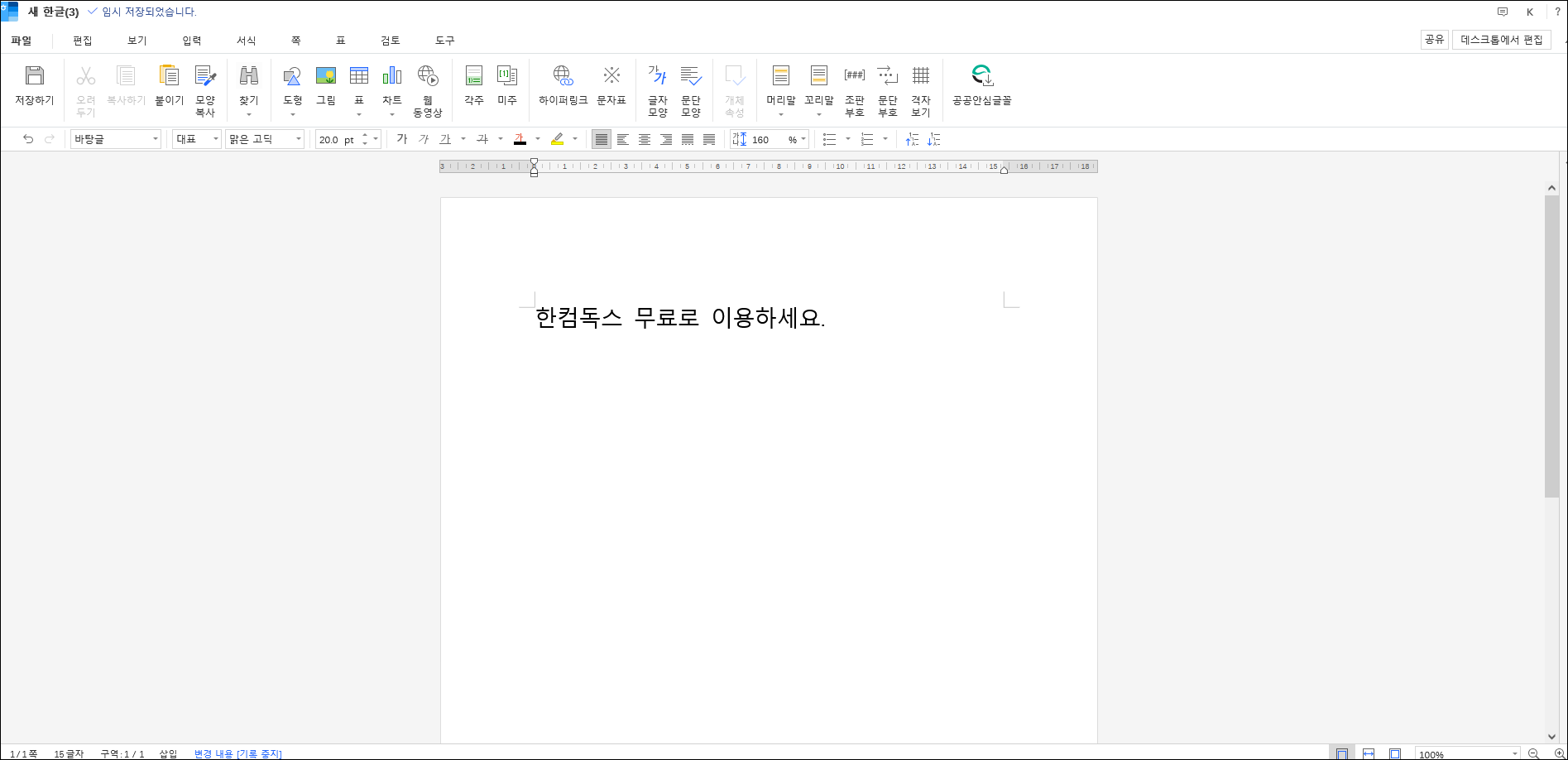Screen dimensions: 1568x760
Task: Align paragraph to the right
Action: pyautogui.click(x=666, y=139)
